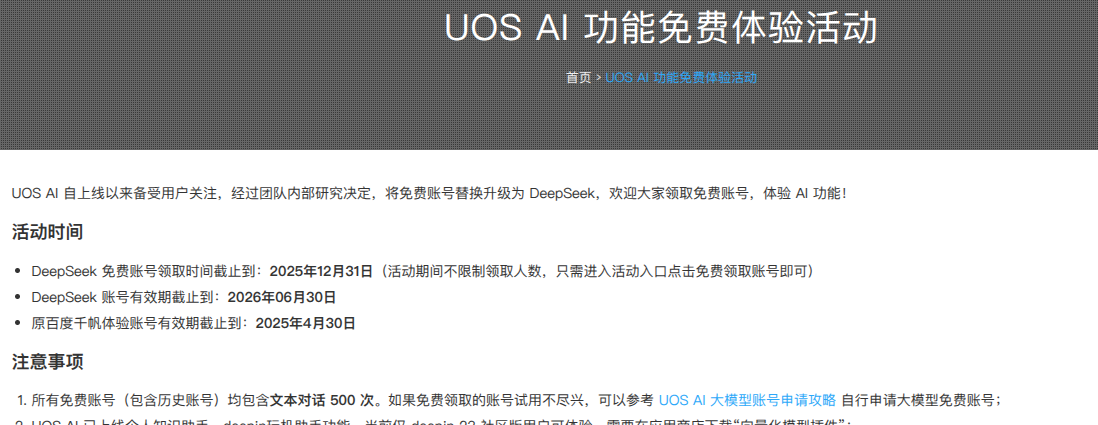Click the large page title UOS AI 功能免费体验活动
Screen dimensions: 1098x425
(x=661, y=29)
